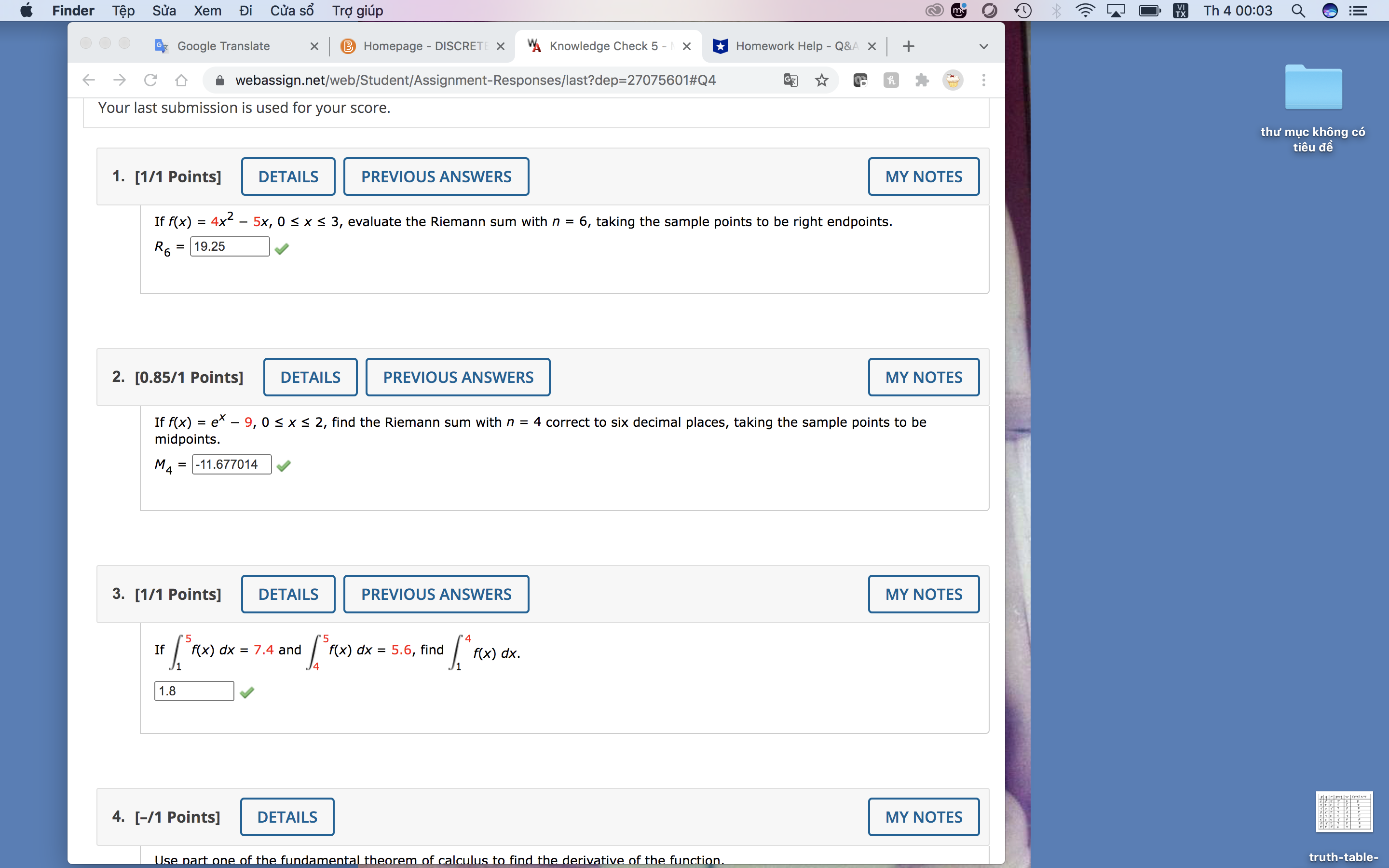Open Spotlight search magnifier icon

pyautogui.click(x=1299, y=10)
